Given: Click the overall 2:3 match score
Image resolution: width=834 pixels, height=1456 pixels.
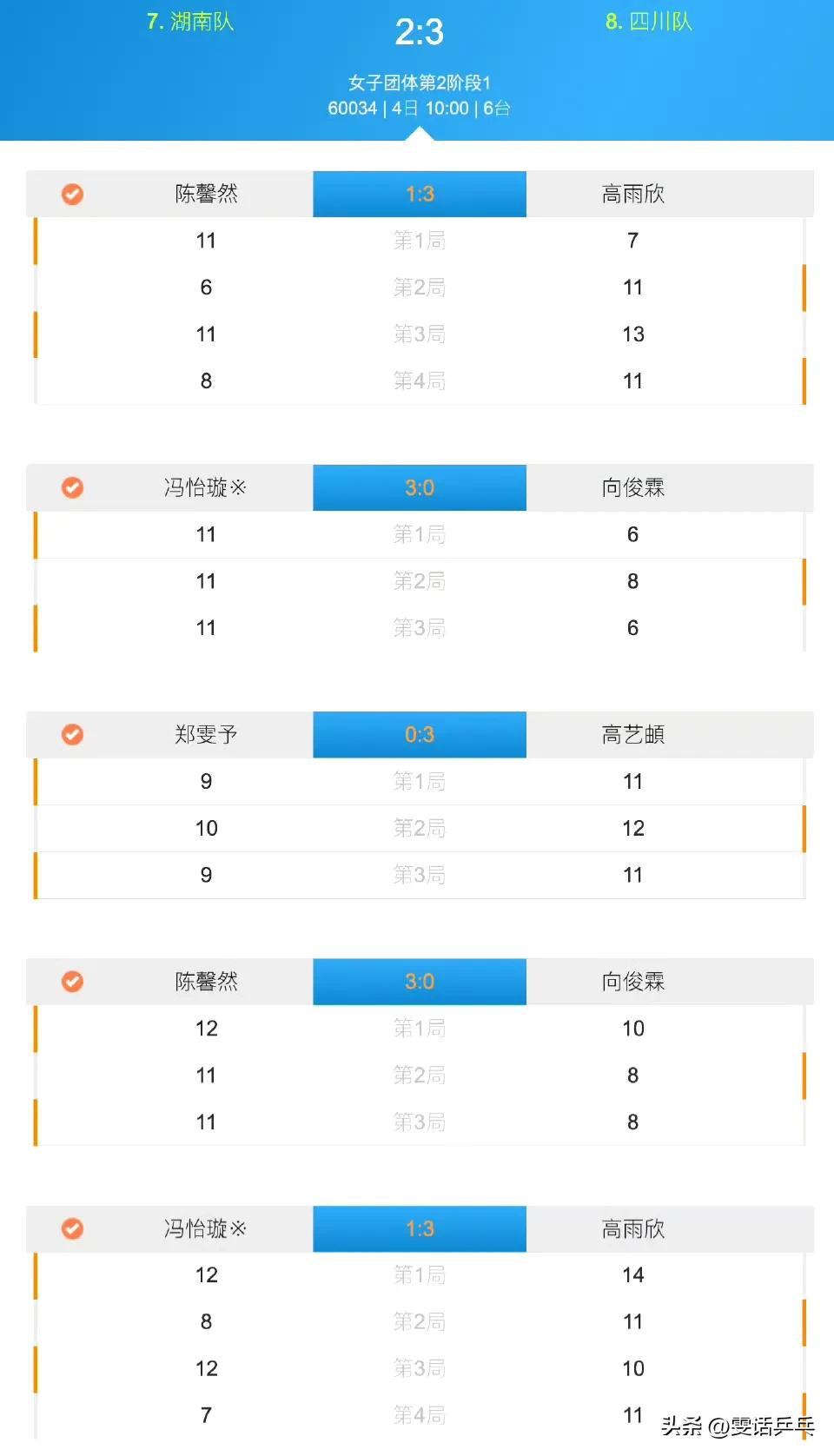Looking at the screenshot, I should coord(420,32).
